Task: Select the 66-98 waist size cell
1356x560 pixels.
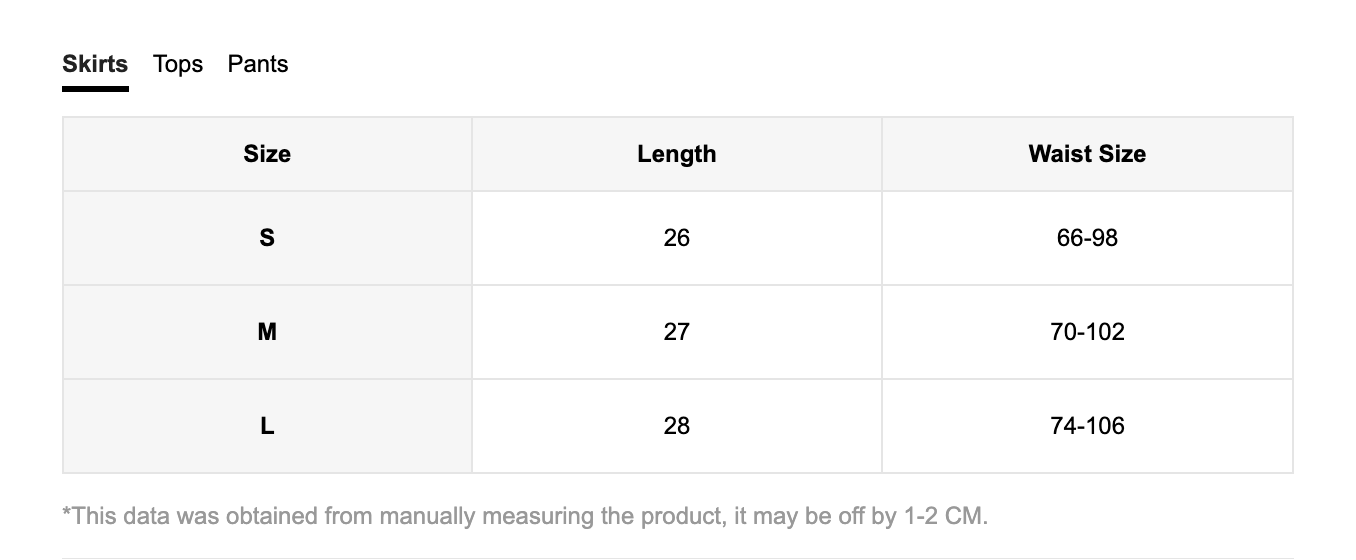Action: (1087, 238)
